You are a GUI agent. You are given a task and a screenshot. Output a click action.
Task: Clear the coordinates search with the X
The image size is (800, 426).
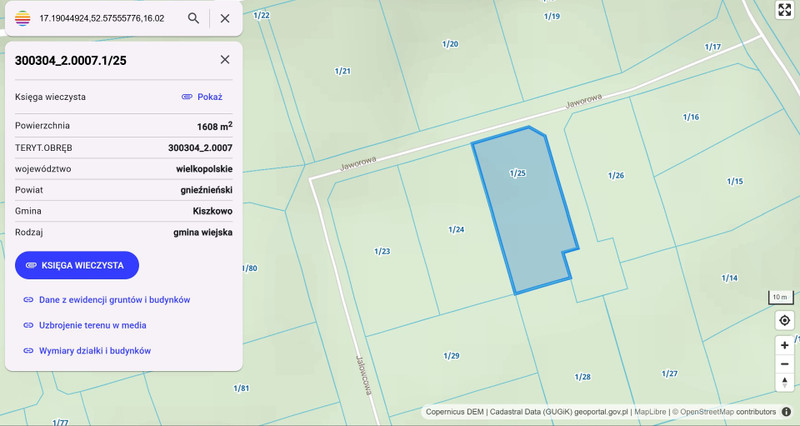(225, 18)
